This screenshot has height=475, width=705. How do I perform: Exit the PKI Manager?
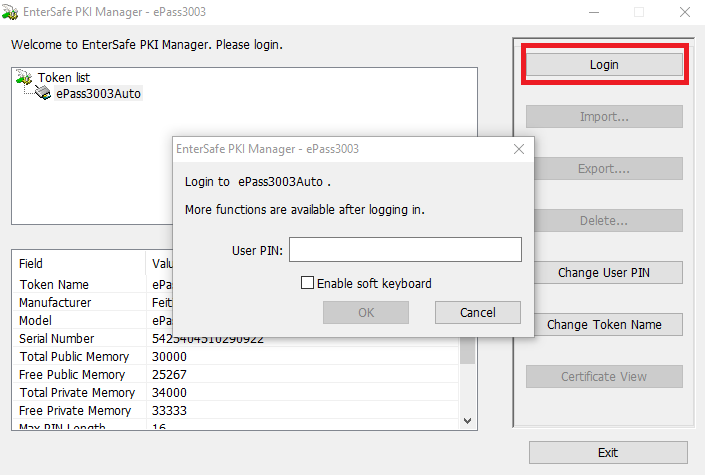[x=608, y=452]
